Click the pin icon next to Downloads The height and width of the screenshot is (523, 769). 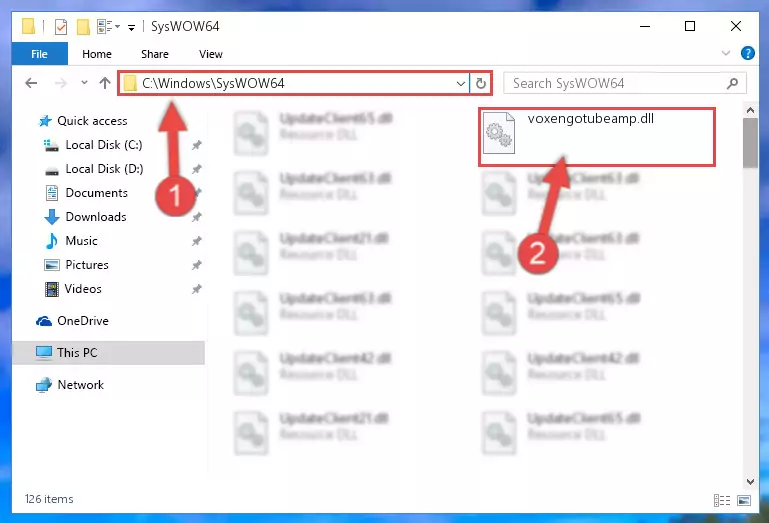pos(197,217)
